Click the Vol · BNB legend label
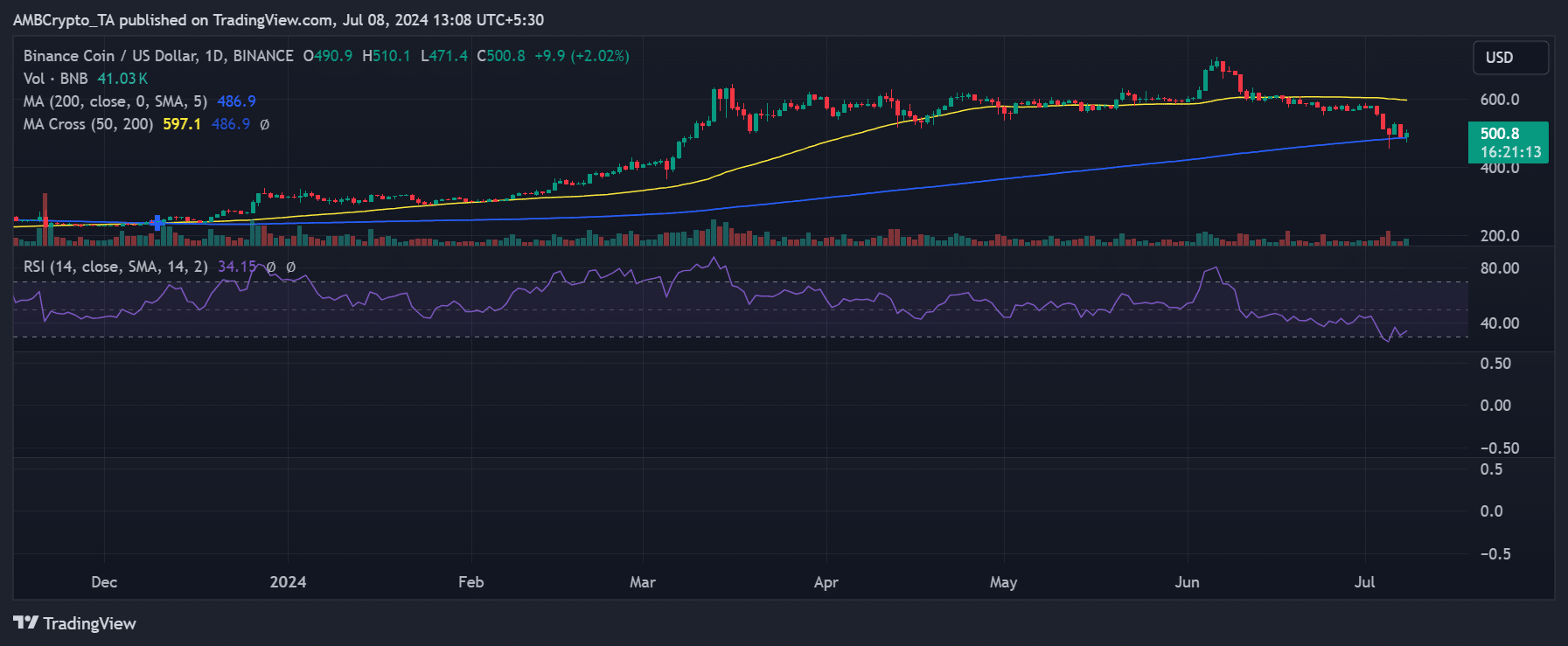Viewport: 1568px width, 646px height. point(55,79)
